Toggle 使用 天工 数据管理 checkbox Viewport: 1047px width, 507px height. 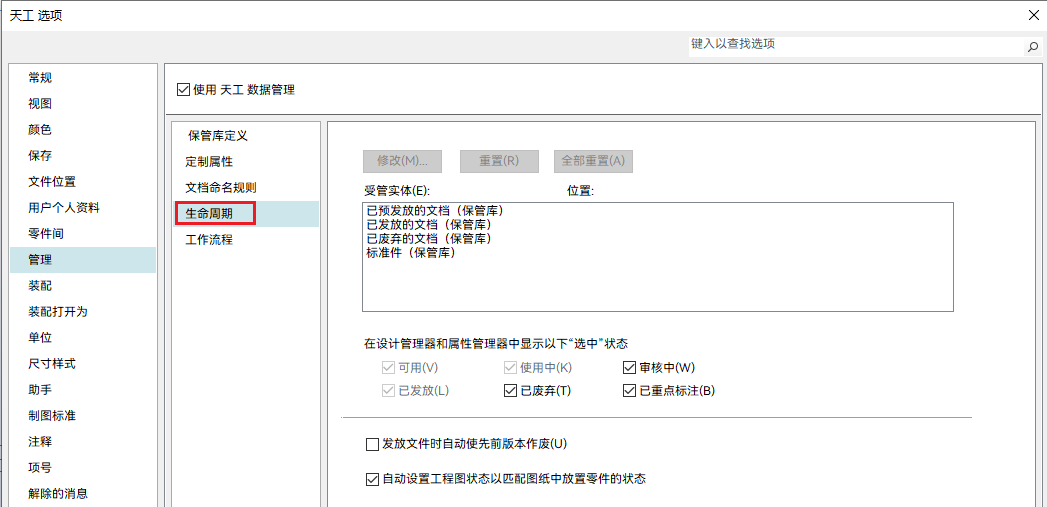click(183, 90)
